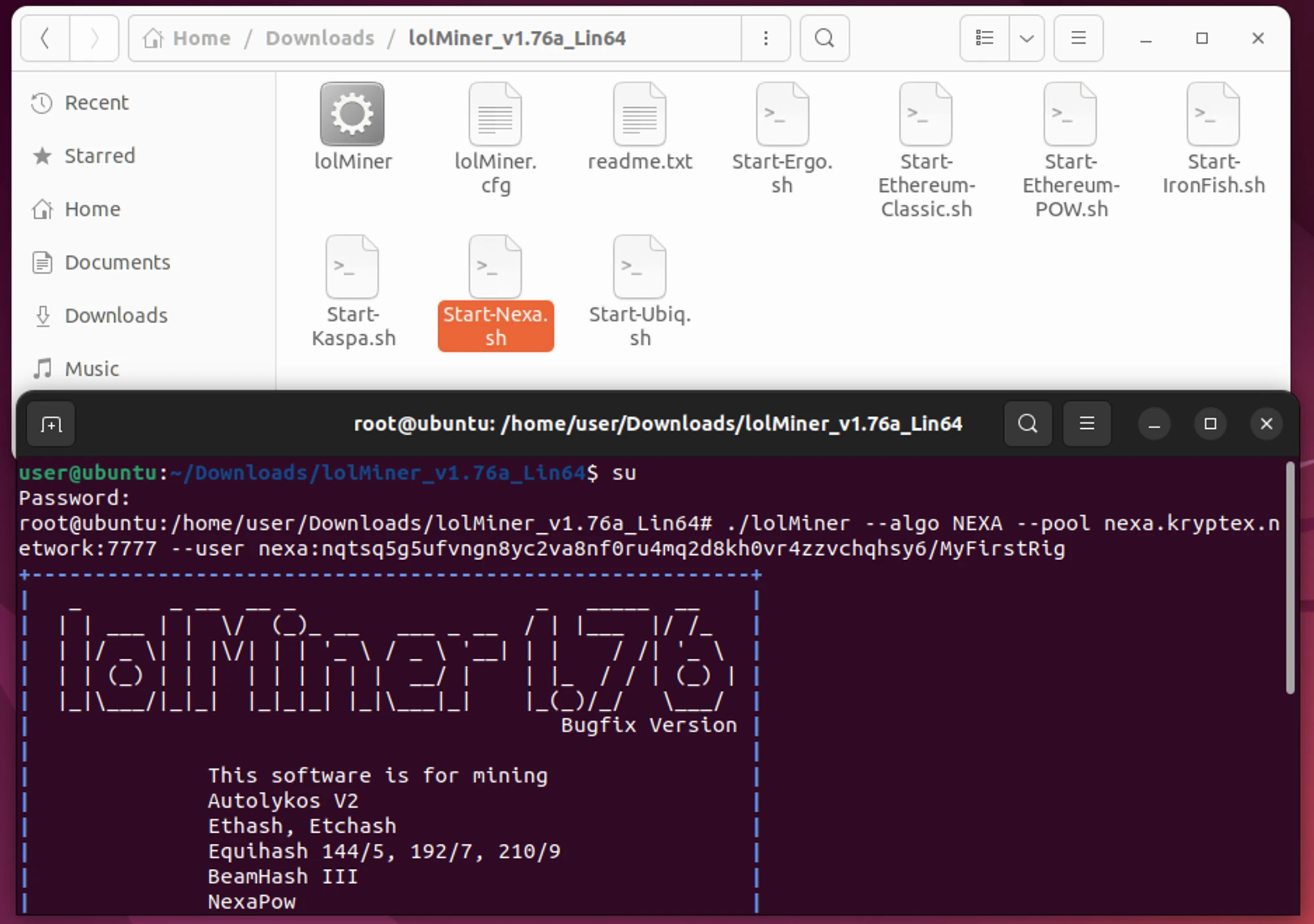Click the Downloads breadcrumb in path bar
Viewport: 1314px width, 924px height.
click(320, 38)
